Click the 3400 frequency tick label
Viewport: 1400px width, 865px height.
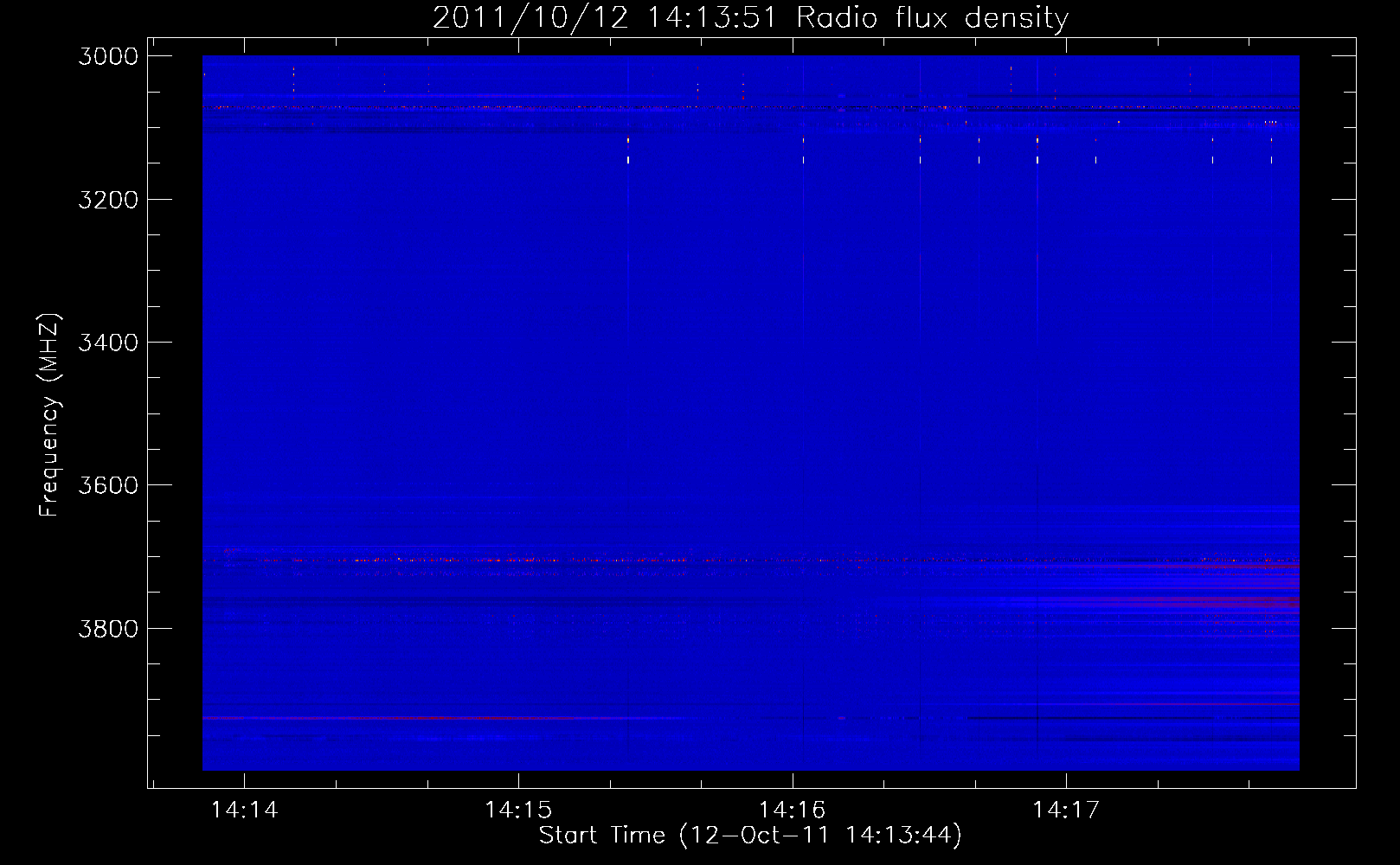tap(108, 343)
